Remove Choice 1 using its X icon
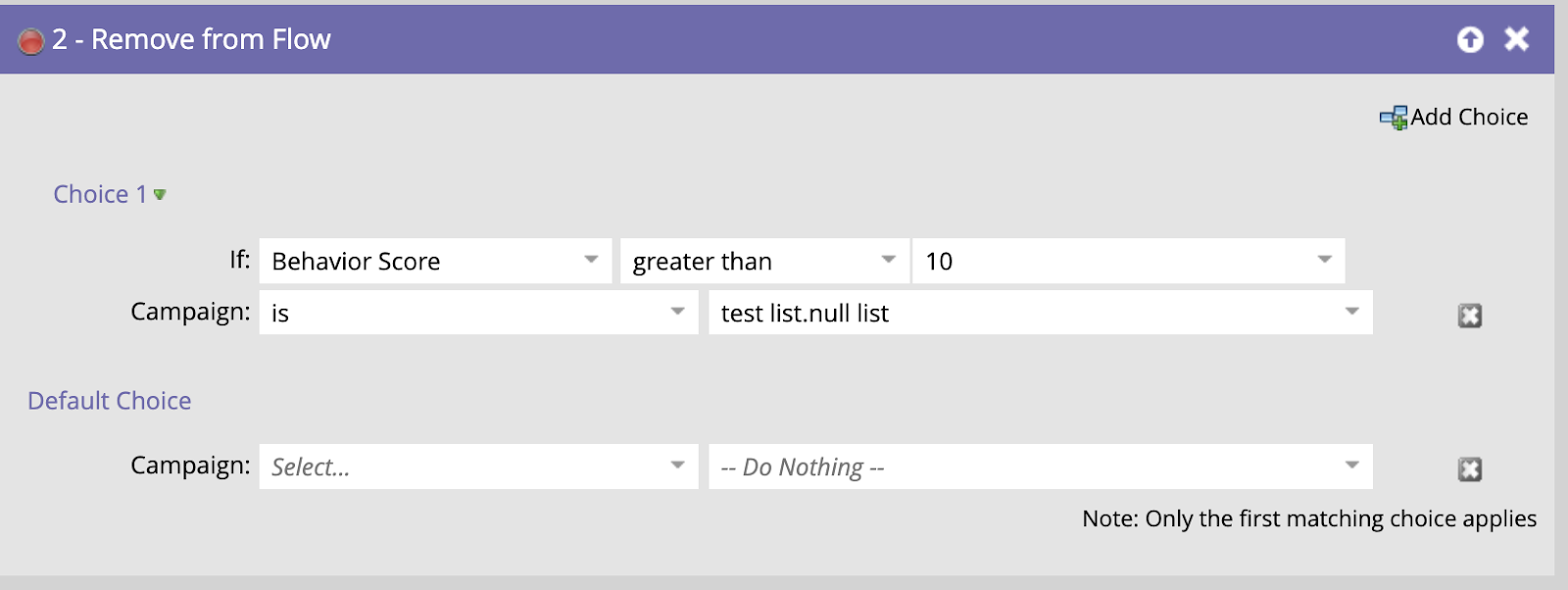 pyautogui.click(x=1470, y=316)
